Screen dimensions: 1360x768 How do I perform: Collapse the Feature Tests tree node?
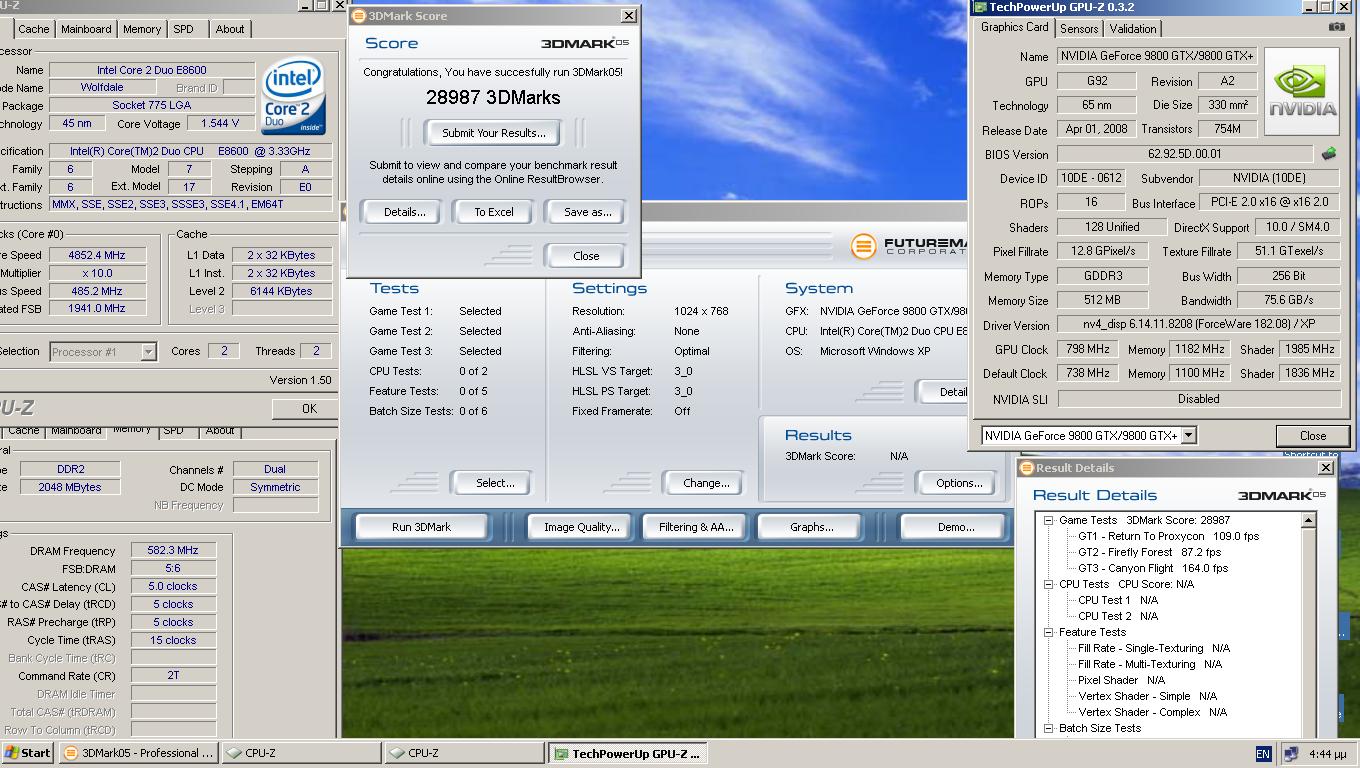click(x=1049, y=632)
